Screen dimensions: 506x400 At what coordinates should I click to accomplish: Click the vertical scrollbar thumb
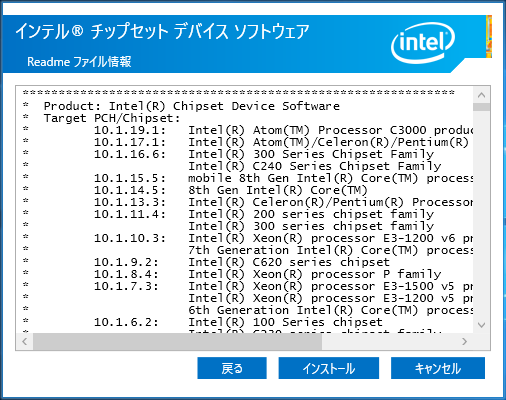[481, 107]
